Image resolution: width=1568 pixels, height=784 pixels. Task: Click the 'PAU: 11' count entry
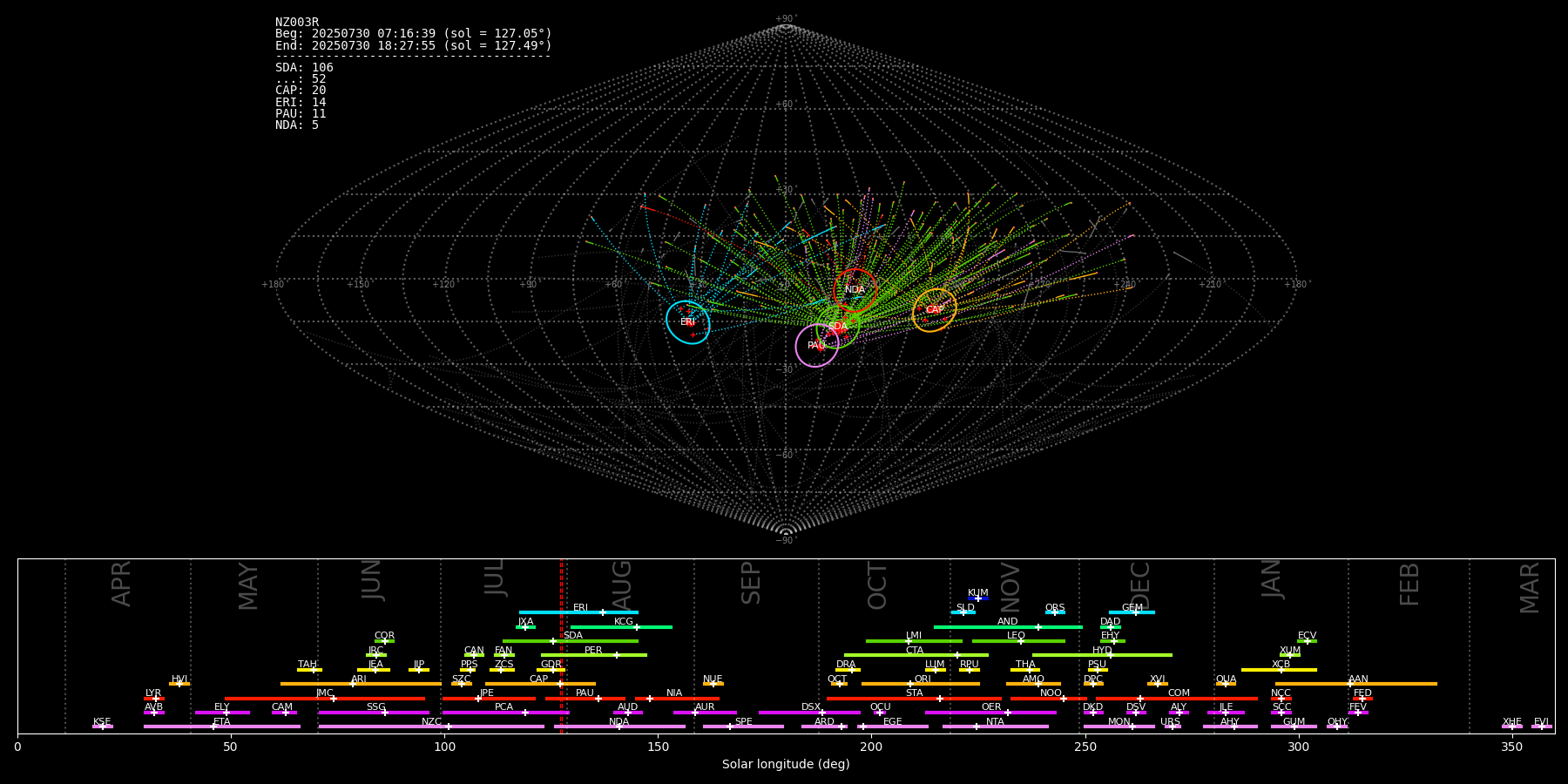[x=301, y=114]
